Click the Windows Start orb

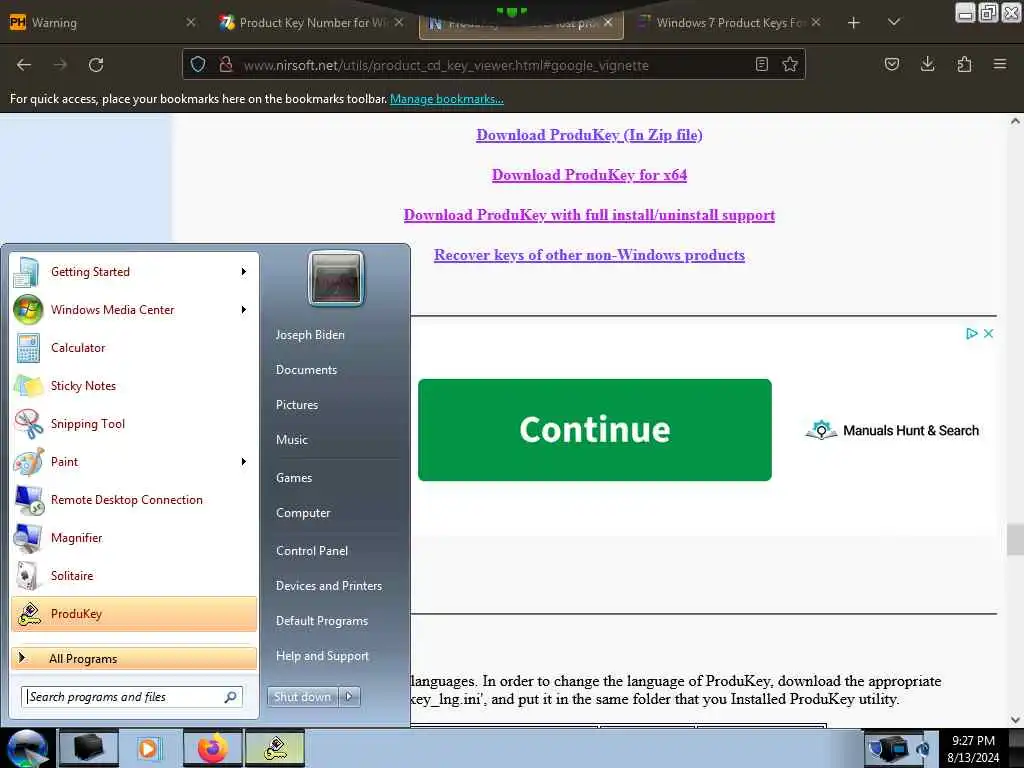27,748
